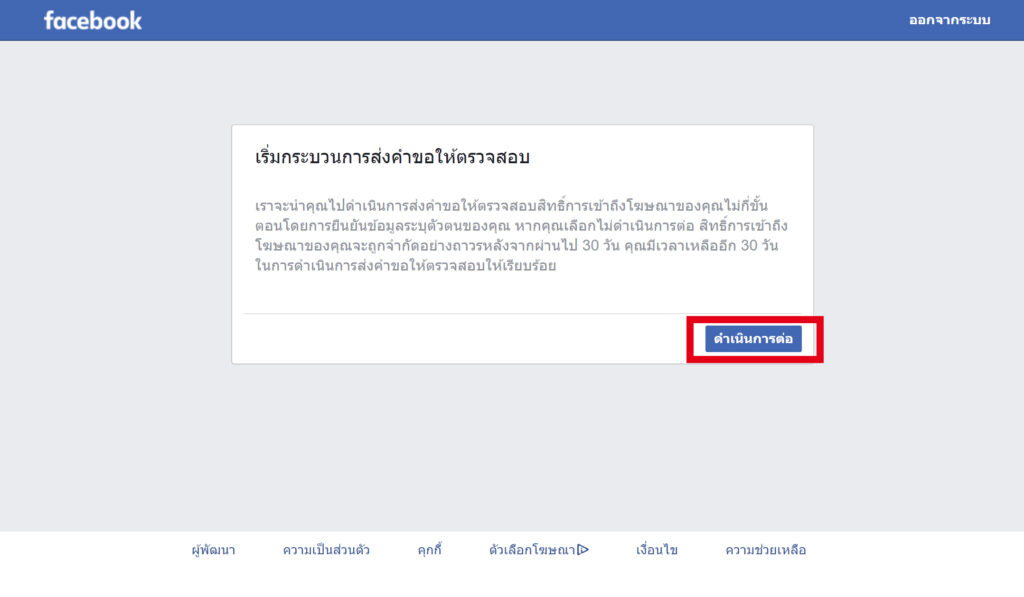Open the ความช่วยเหลือ help footer link

(x=765, y=550)
